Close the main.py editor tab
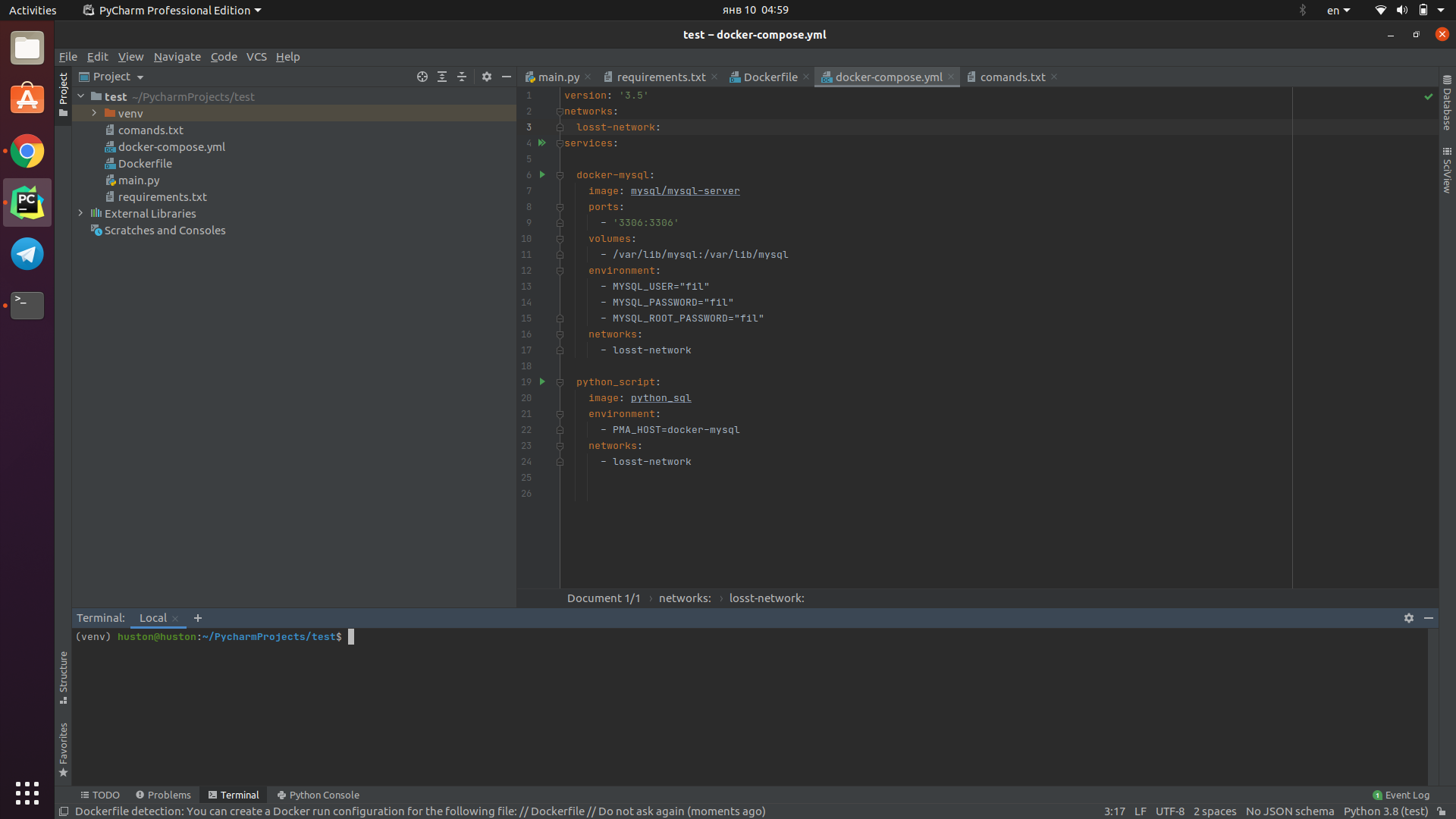Image resolution: width=1456 pixels, height=819 pixels. tap(588, 77)
